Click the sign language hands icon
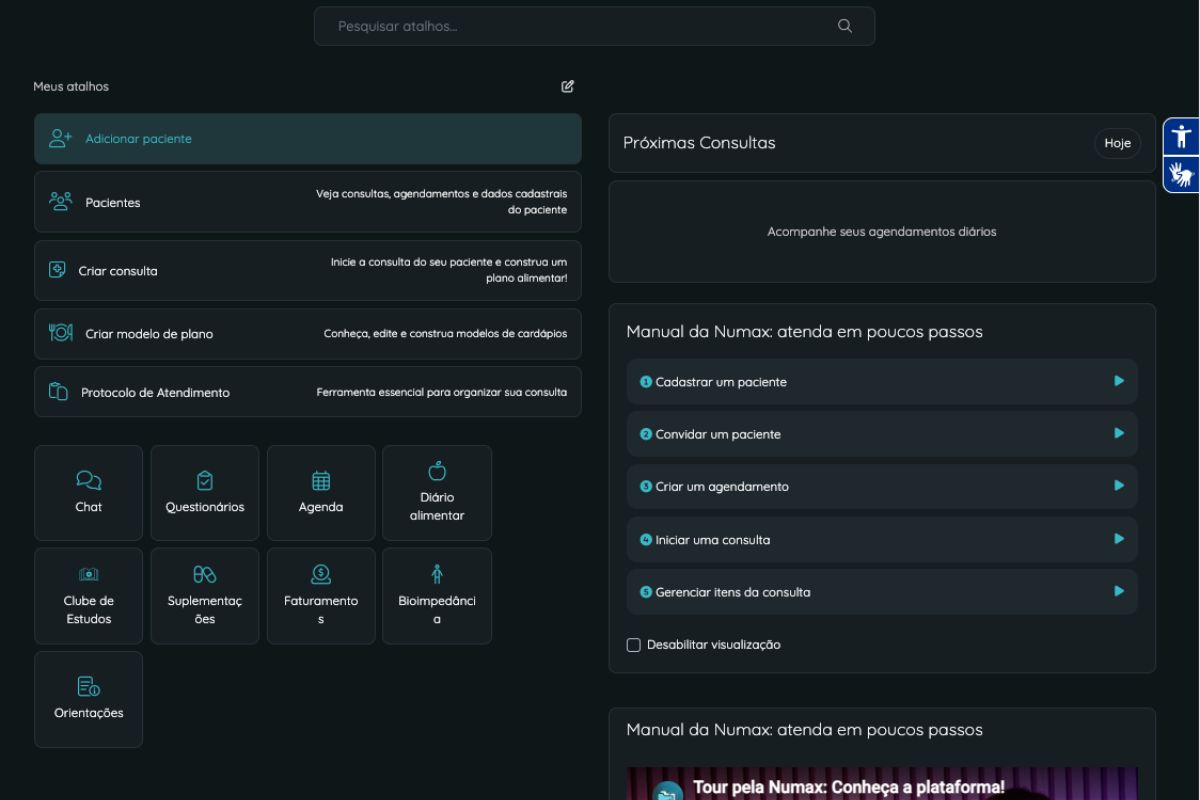The width and height of the screenshot is (1200, 800). [x=1181, y=174]
